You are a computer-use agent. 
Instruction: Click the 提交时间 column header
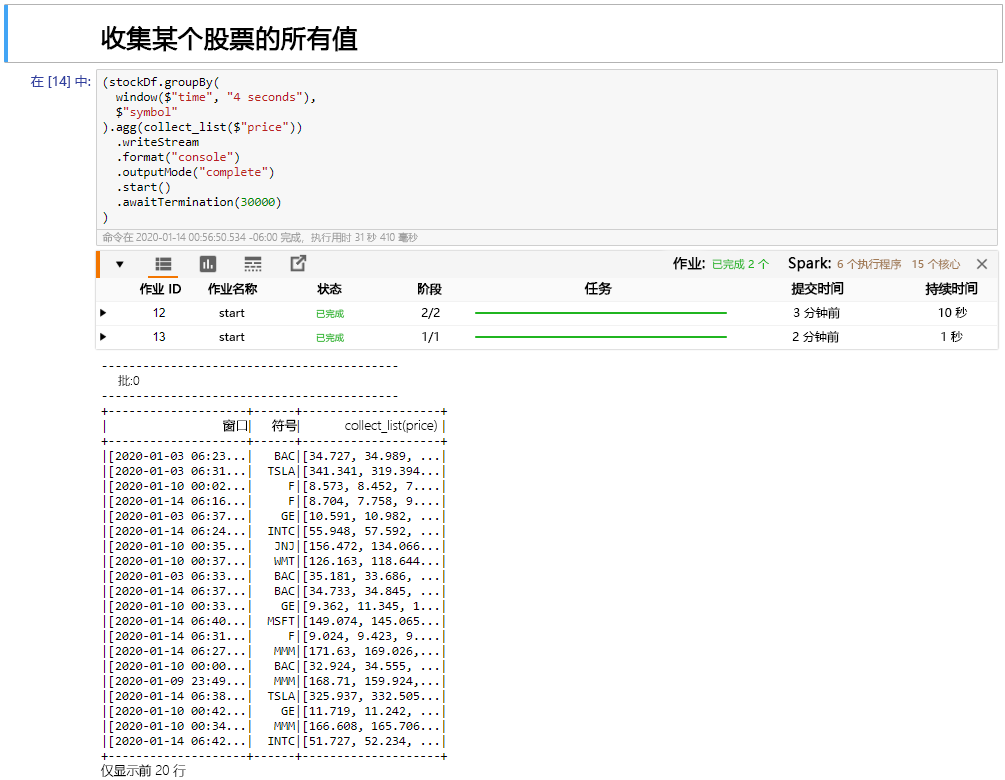817,289
